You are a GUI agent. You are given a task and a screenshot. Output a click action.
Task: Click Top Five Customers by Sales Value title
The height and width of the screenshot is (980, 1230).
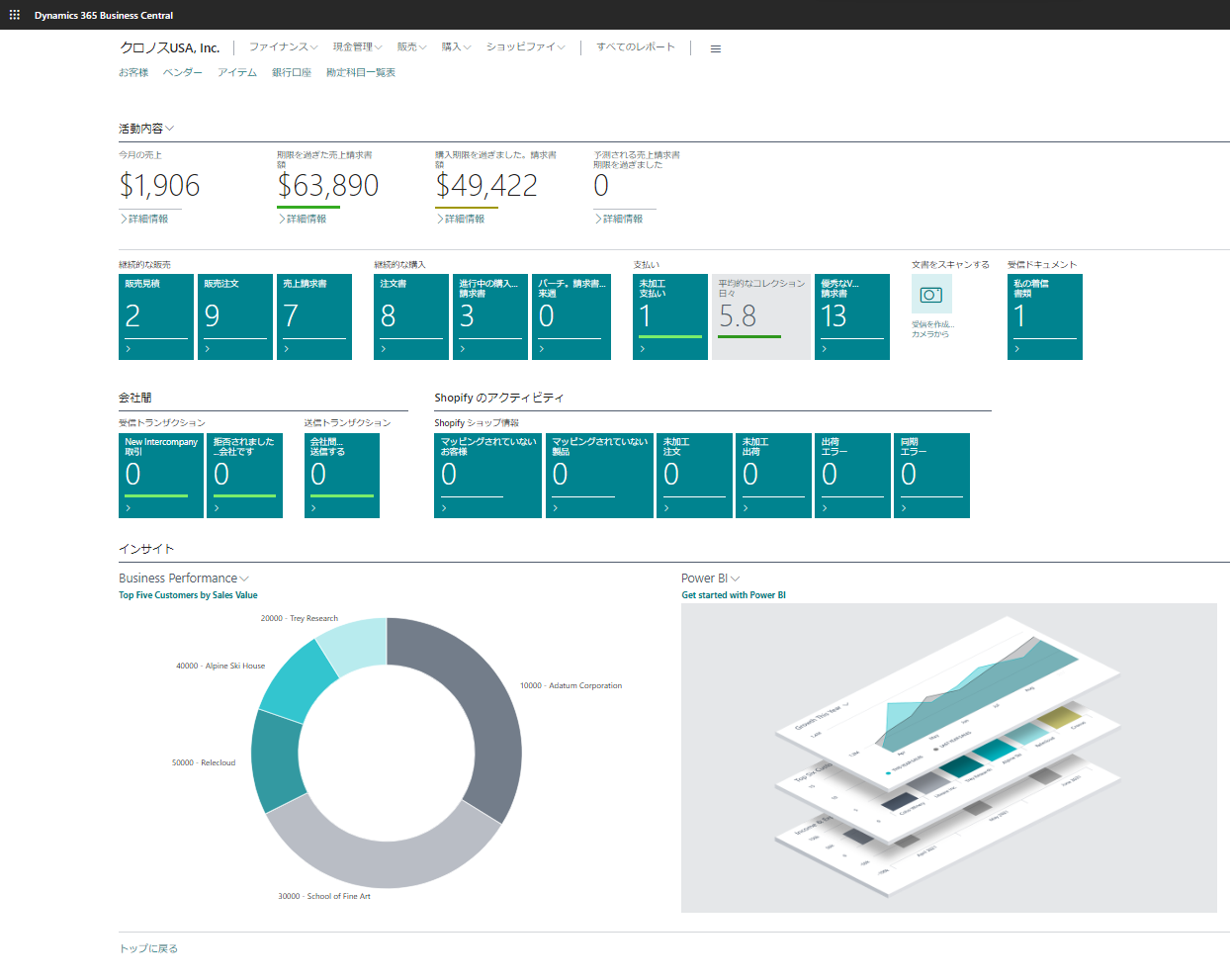pos(188,595)
